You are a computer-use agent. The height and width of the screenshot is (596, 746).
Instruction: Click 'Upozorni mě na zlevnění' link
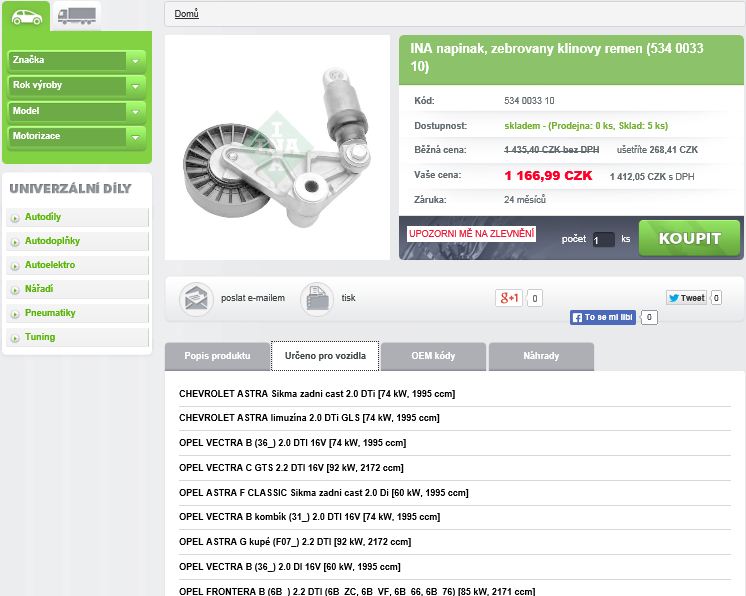(x=471, y=234)
